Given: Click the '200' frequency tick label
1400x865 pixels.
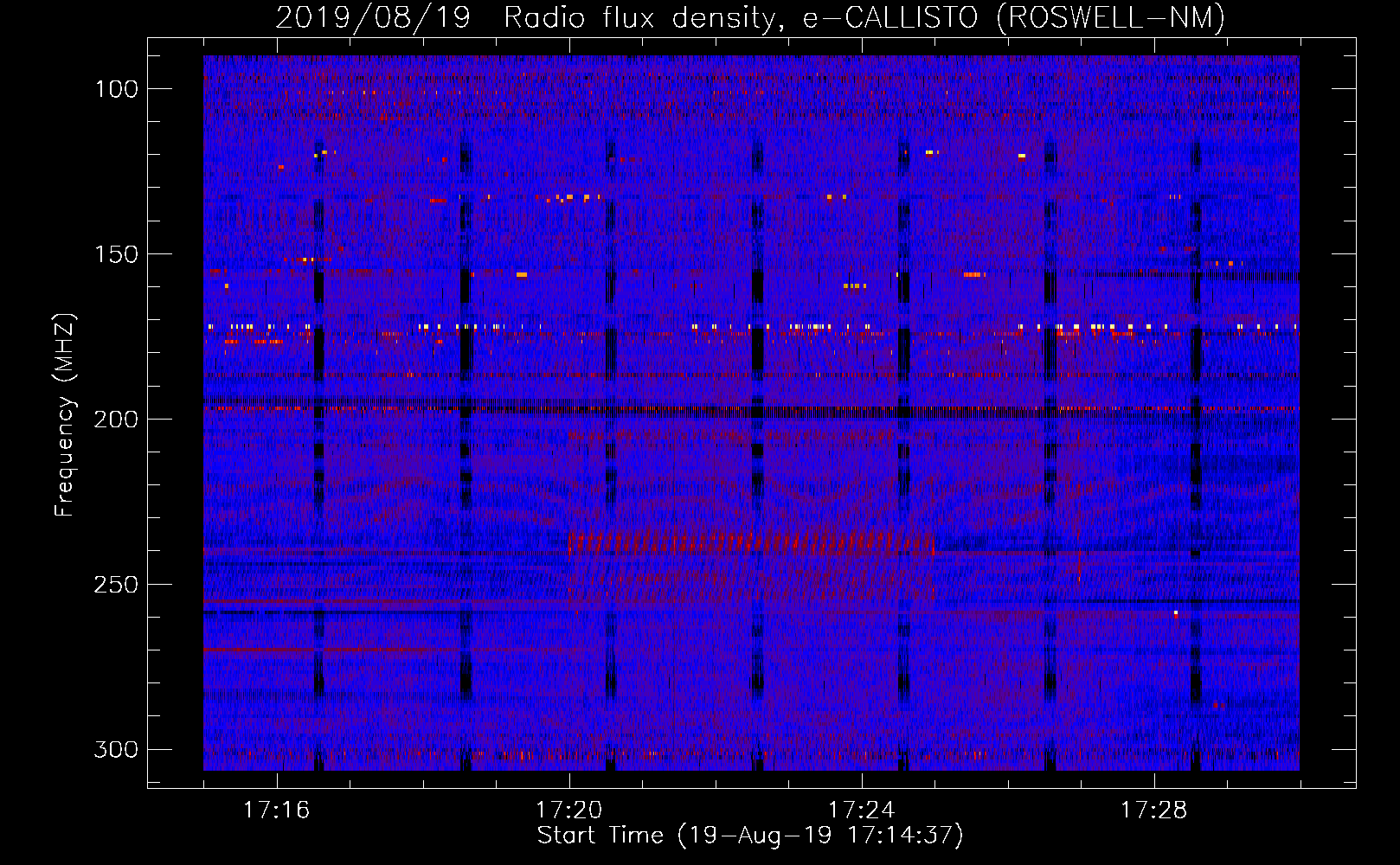Looking at the screenshot, I should 117,420.
